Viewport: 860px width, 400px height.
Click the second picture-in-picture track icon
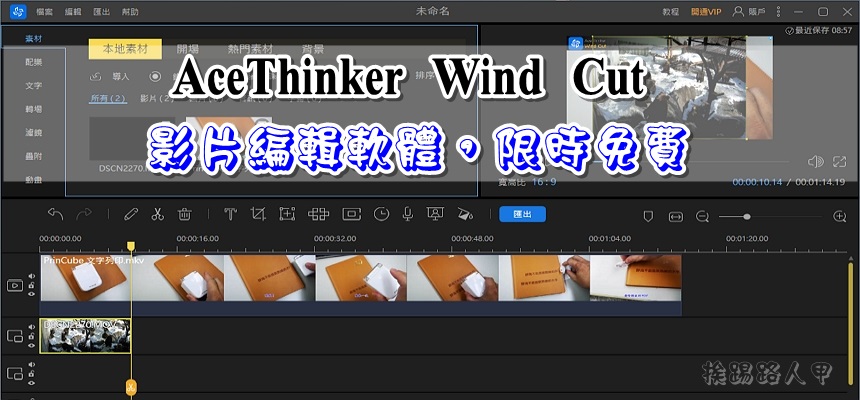pyautogui.click(x=15, y=374)
